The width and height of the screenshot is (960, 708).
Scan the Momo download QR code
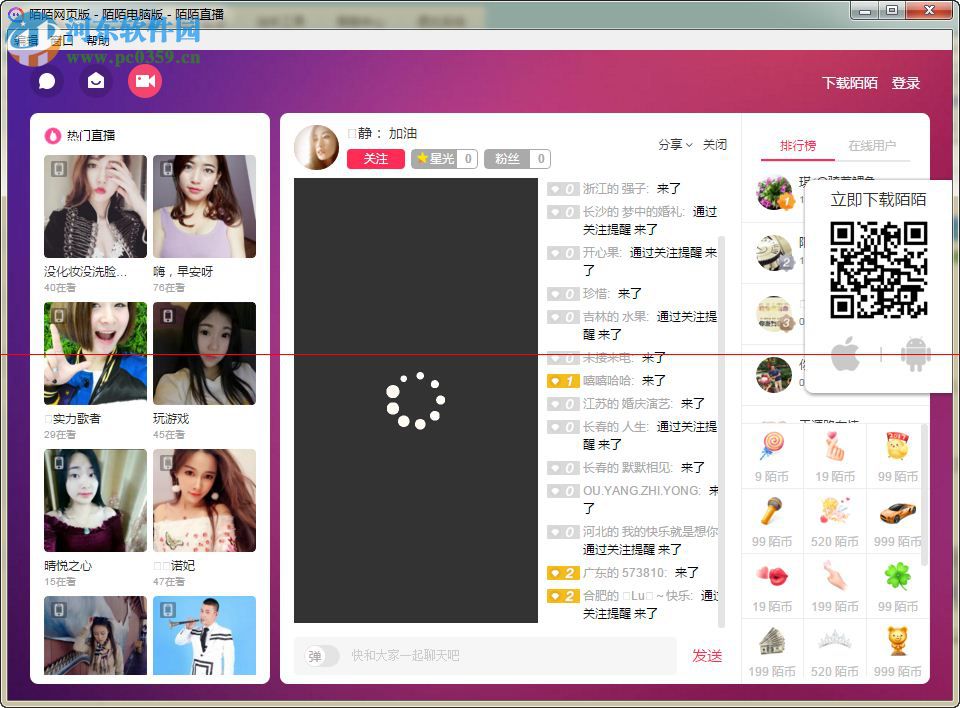click(x=879, y=270)
